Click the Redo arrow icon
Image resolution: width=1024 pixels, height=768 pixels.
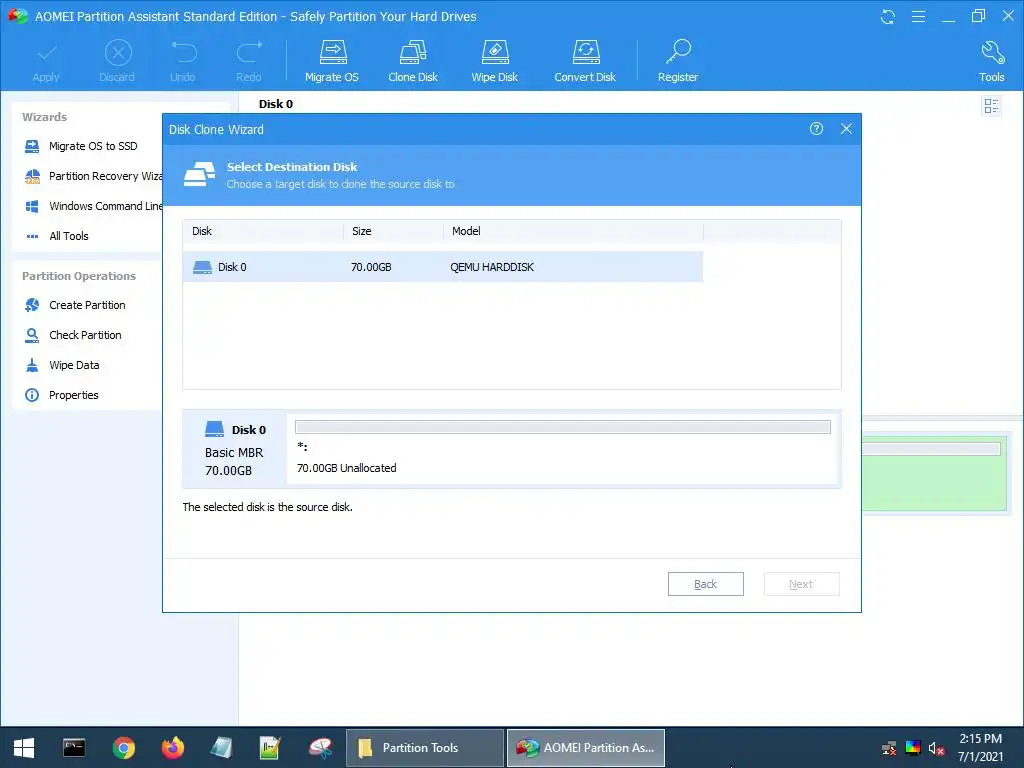click(249, 52)
